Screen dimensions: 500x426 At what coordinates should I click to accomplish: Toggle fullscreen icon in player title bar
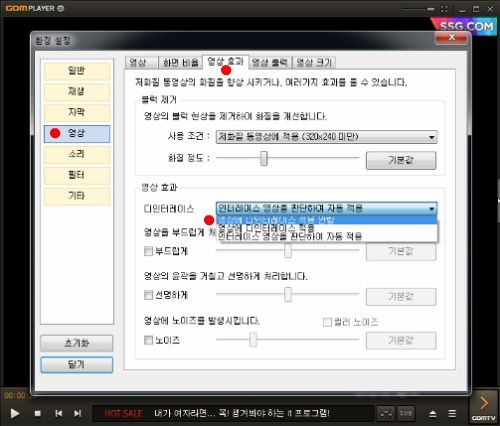click(444, 9)
